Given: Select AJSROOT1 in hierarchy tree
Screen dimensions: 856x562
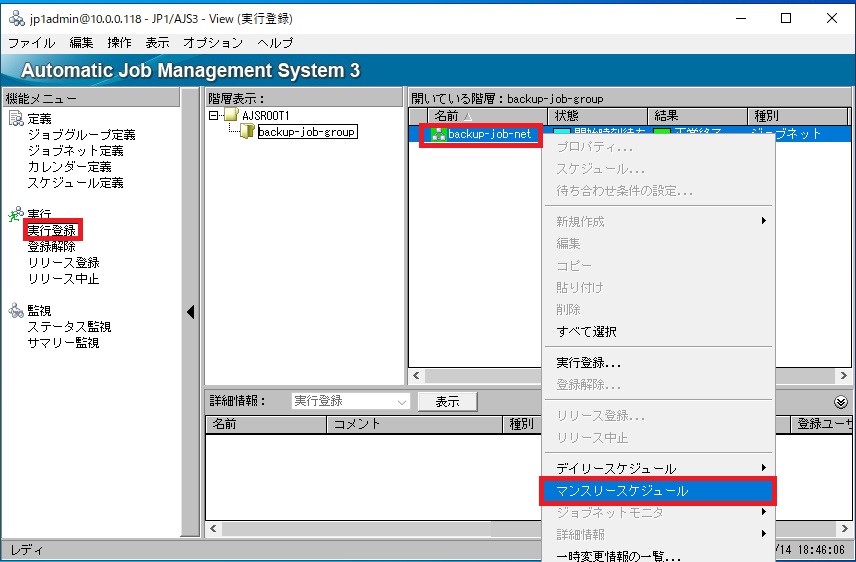Looking at the screenshot, I should coord(266,115).
